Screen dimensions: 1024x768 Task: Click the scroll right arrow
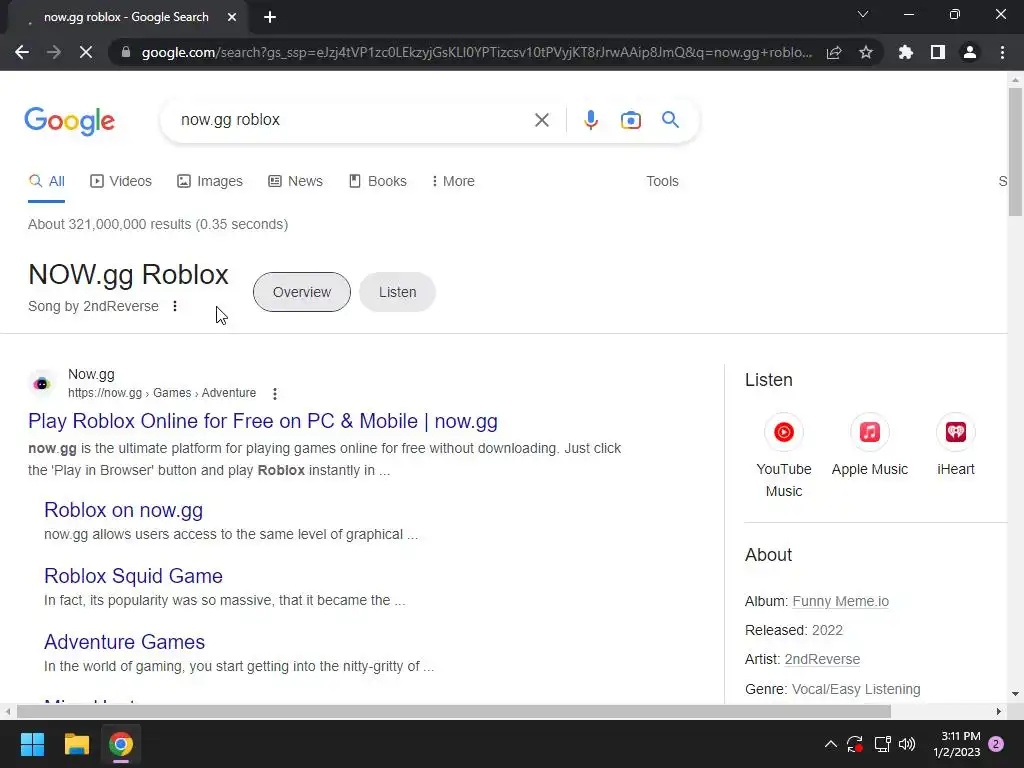tap(999, 711)
